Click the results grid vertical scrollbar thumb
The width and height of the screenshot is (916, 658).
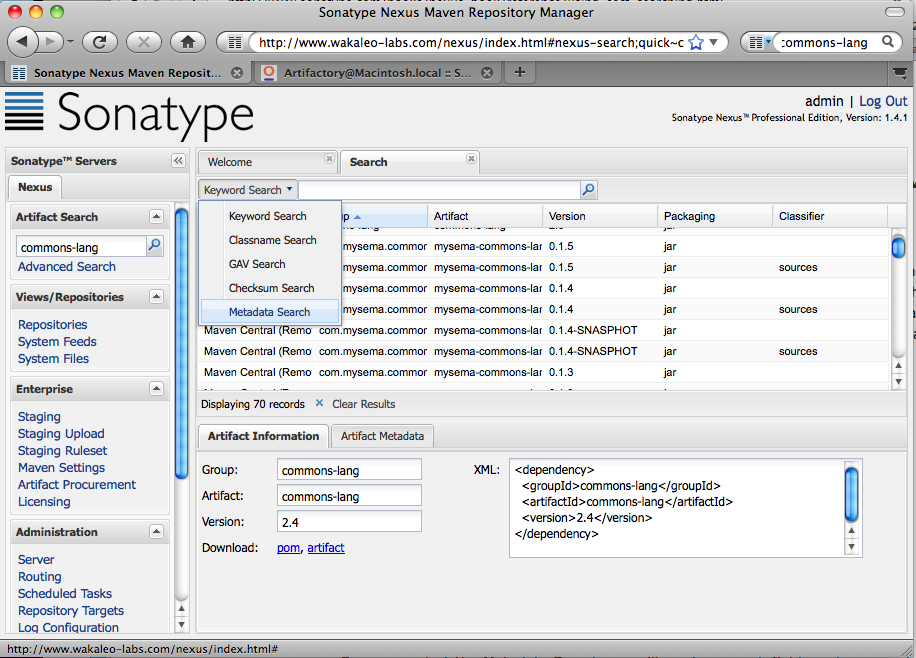pos(898,247)
